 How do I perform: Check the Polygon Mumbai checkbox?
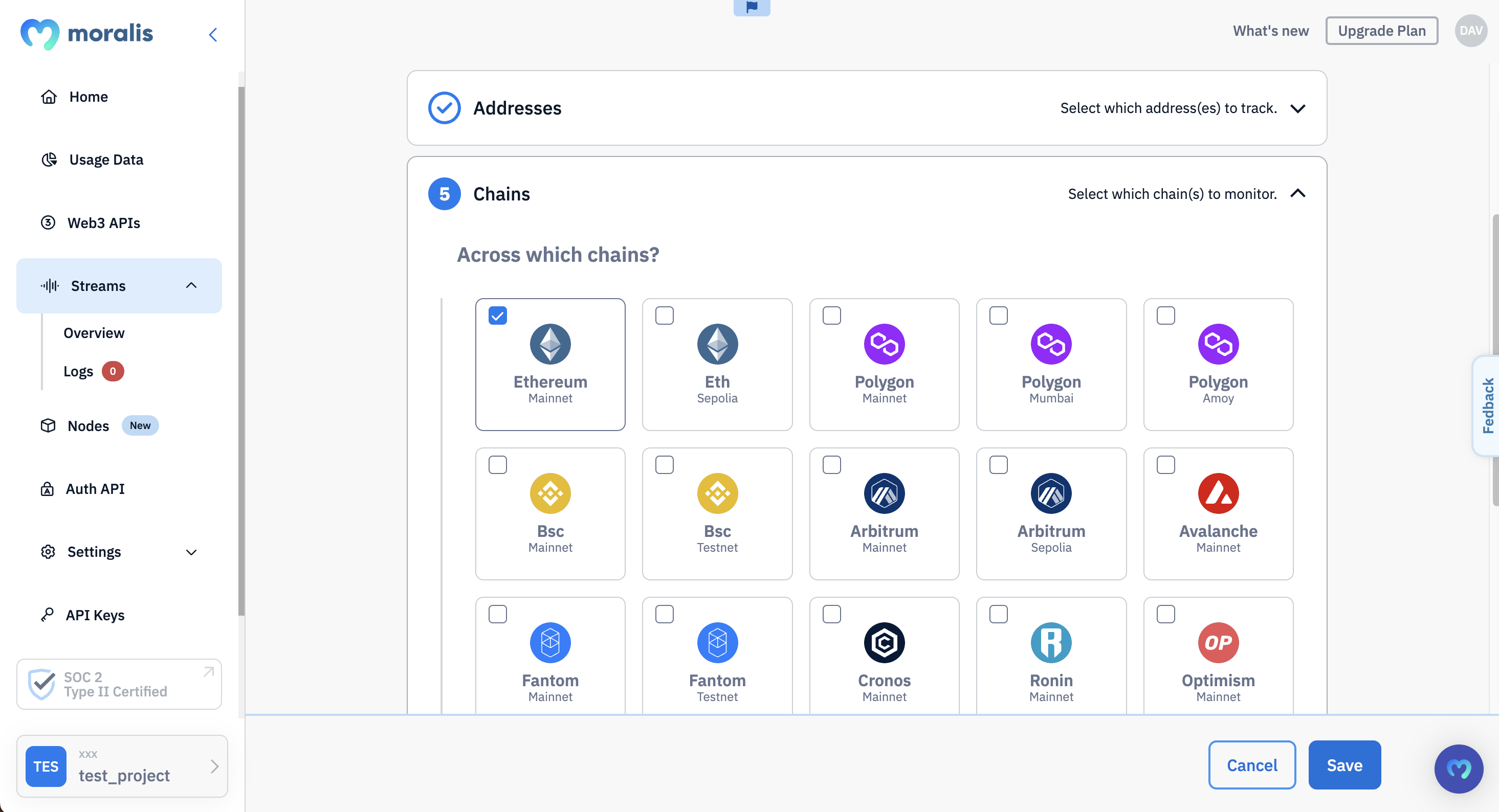pos(999,316)
